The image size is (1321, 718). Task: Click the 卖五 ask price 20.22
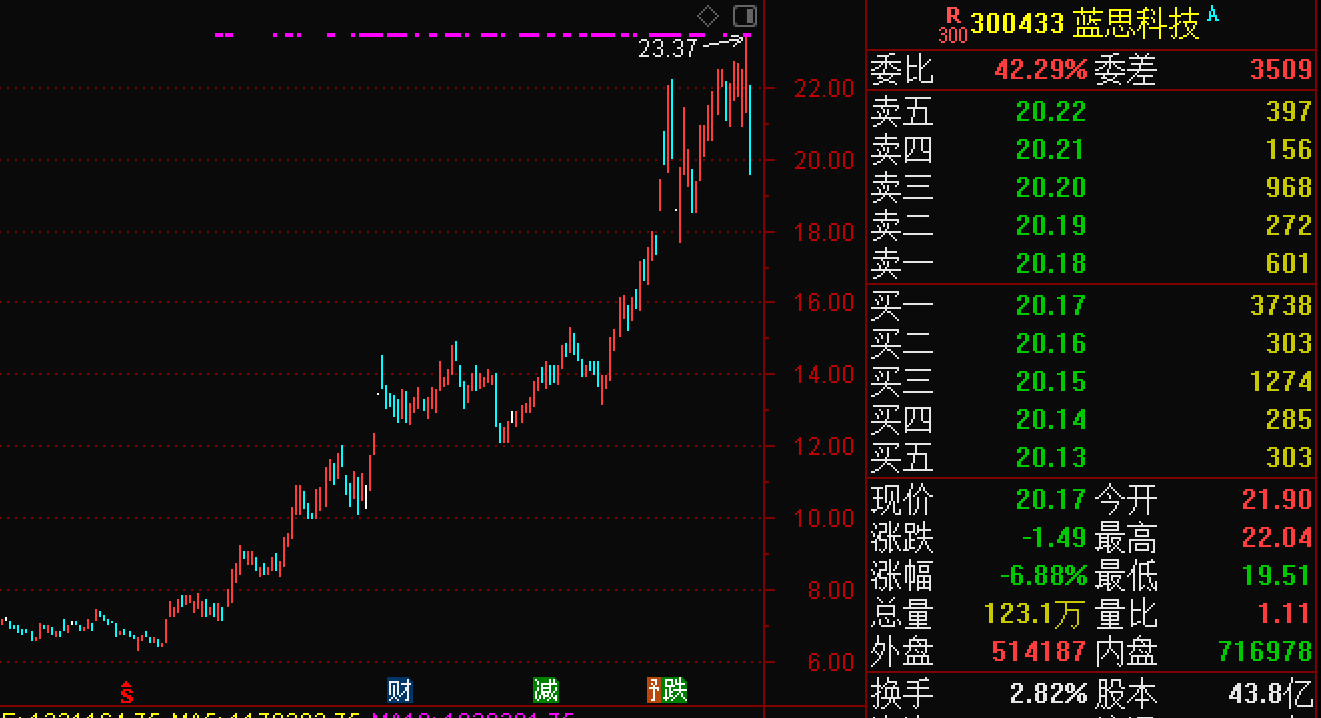point(1050,112)
